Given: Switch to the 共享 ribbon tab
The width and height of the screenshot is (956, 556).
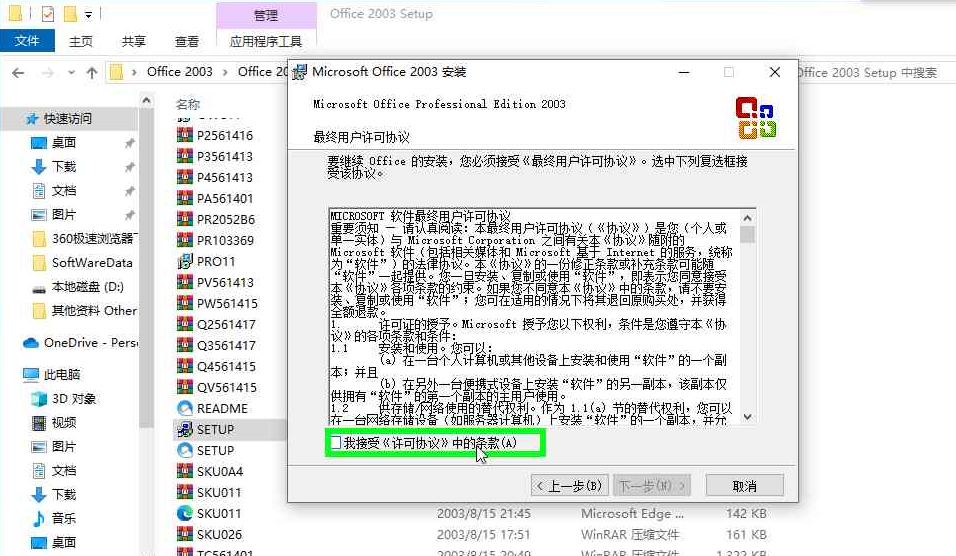Looking at the screenshot, I should pyautogui.click(x=134, y=41).
